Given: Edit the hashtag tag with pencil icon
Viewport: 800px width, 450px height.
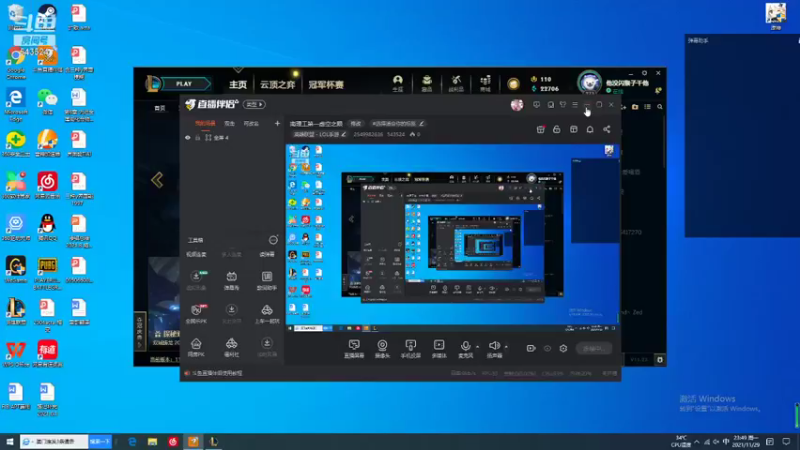Looking at the screenshot, I should pos(421,123).
